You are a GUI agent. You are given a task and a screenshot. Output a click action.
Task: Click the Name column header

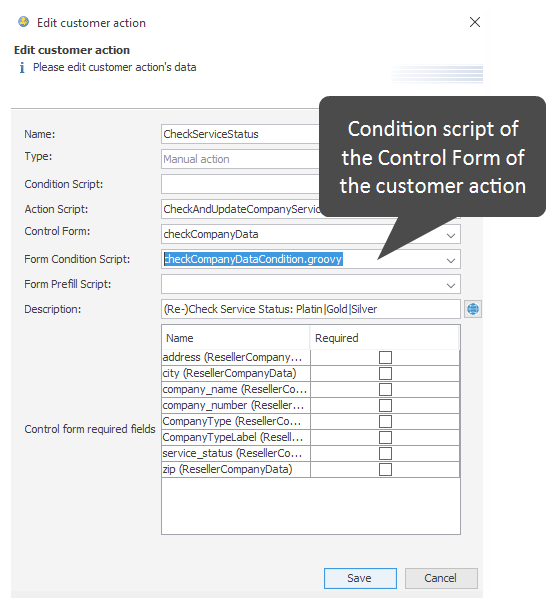click(236, 338)
